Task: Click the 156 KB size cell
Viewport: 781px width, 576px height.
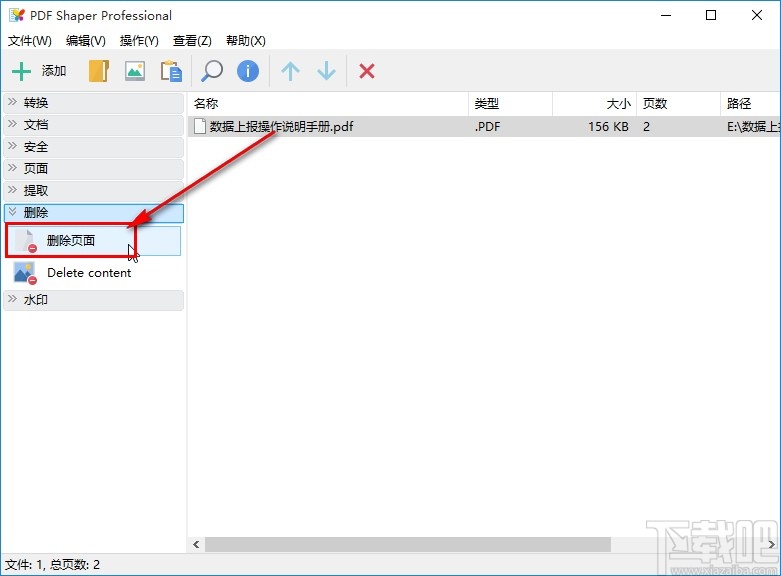Action: 608,127
